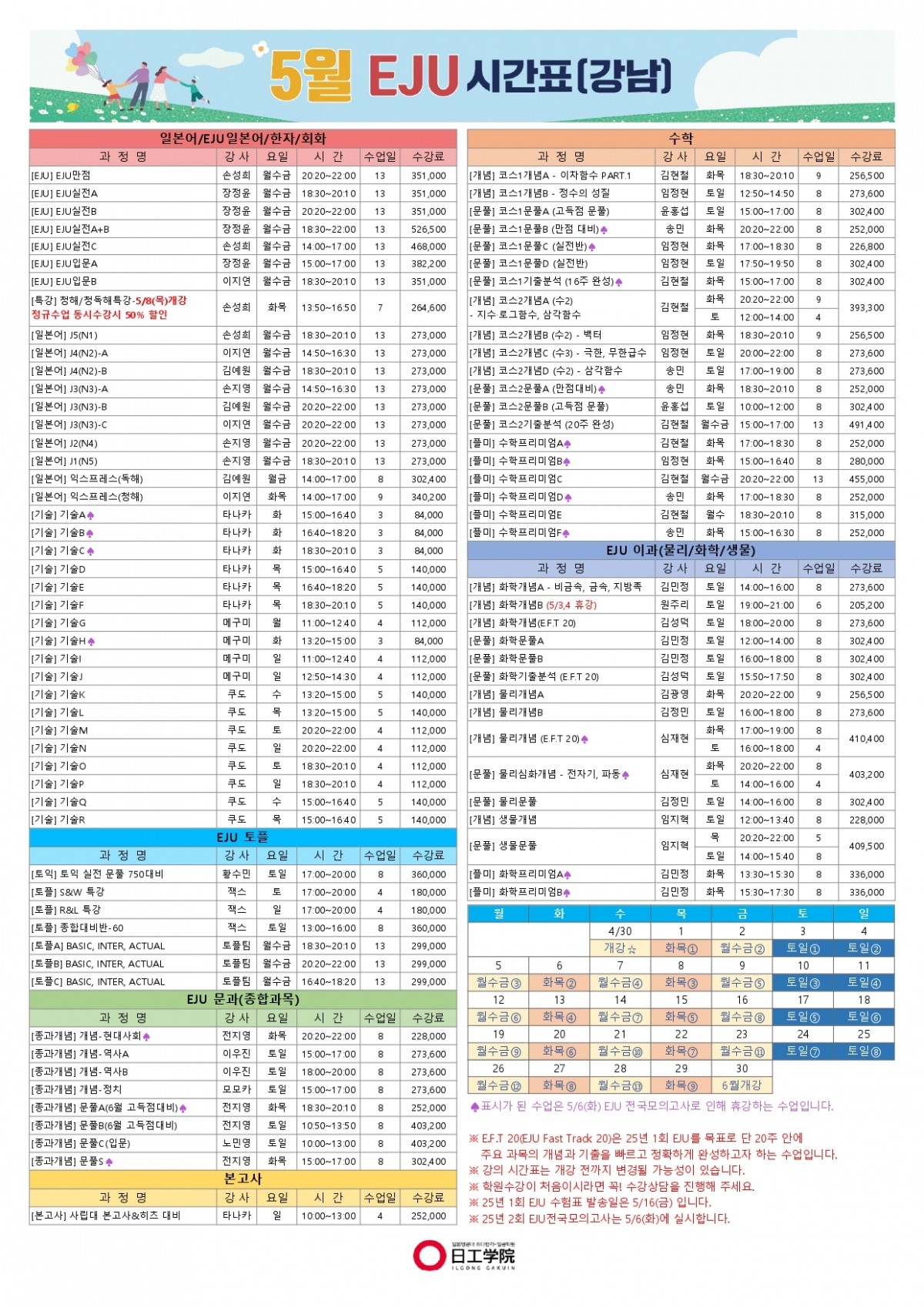This screenshot has width=924, height=1308.
Task: Click the tuition fee "491,400"
Action: (x=867, y=424)
